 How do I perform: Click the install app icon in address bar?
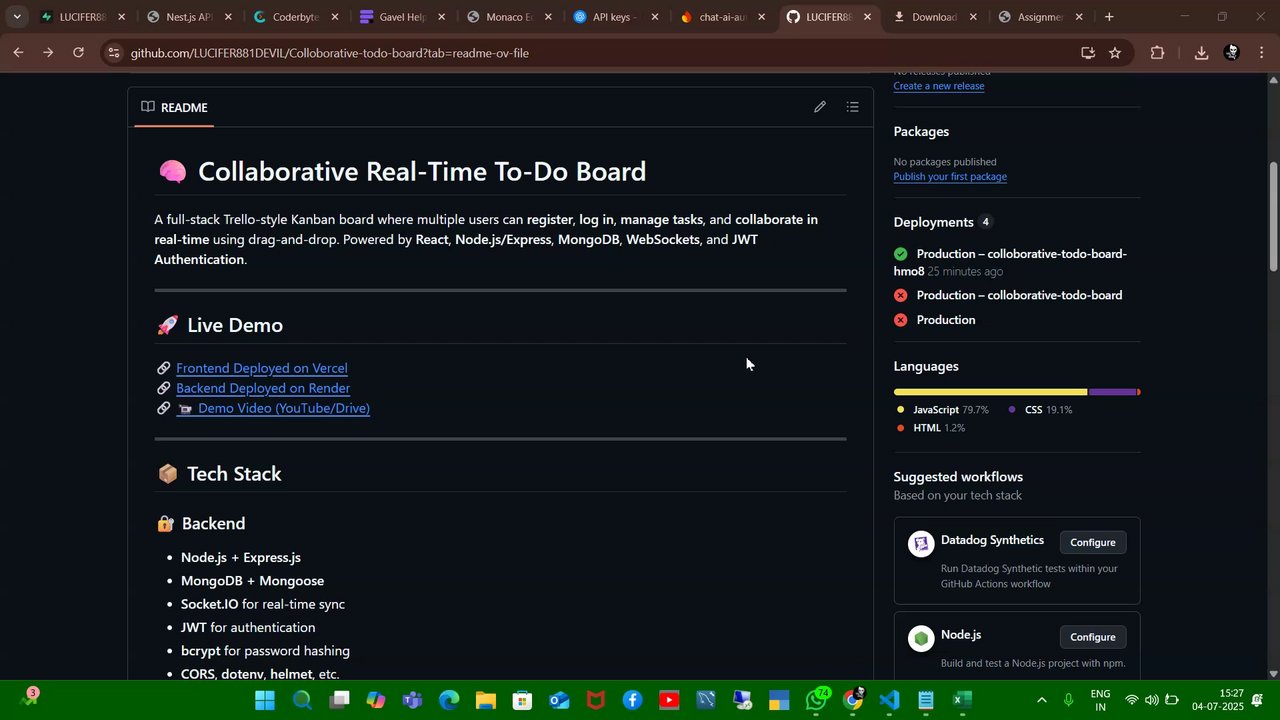click(1088, 53)
